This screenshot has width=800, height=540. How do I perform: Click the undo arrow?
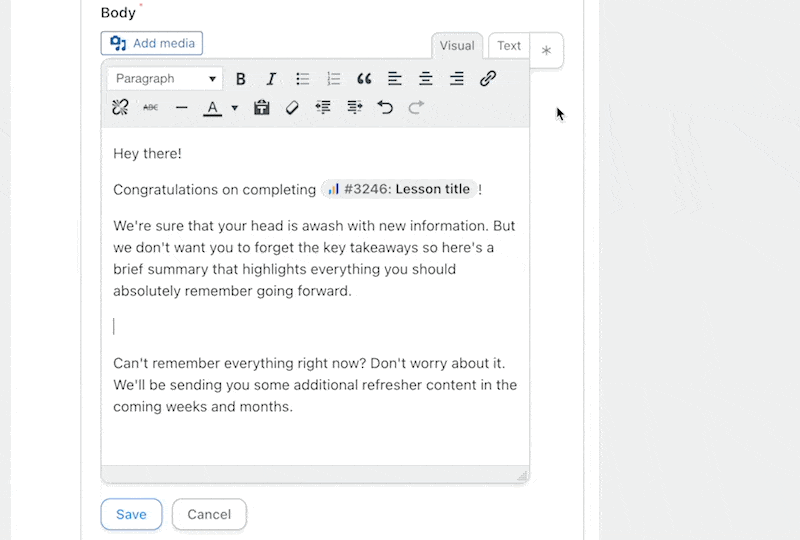pyautogui.click(x=385, y=107)
